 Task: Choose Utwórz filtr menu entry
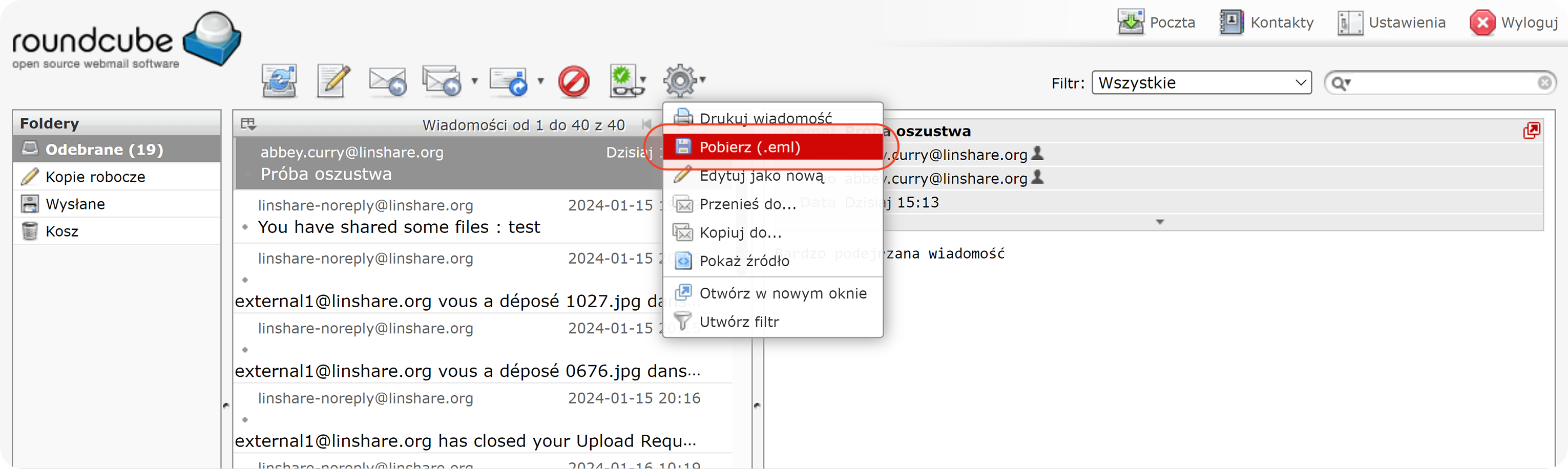(x=772, y=321)
